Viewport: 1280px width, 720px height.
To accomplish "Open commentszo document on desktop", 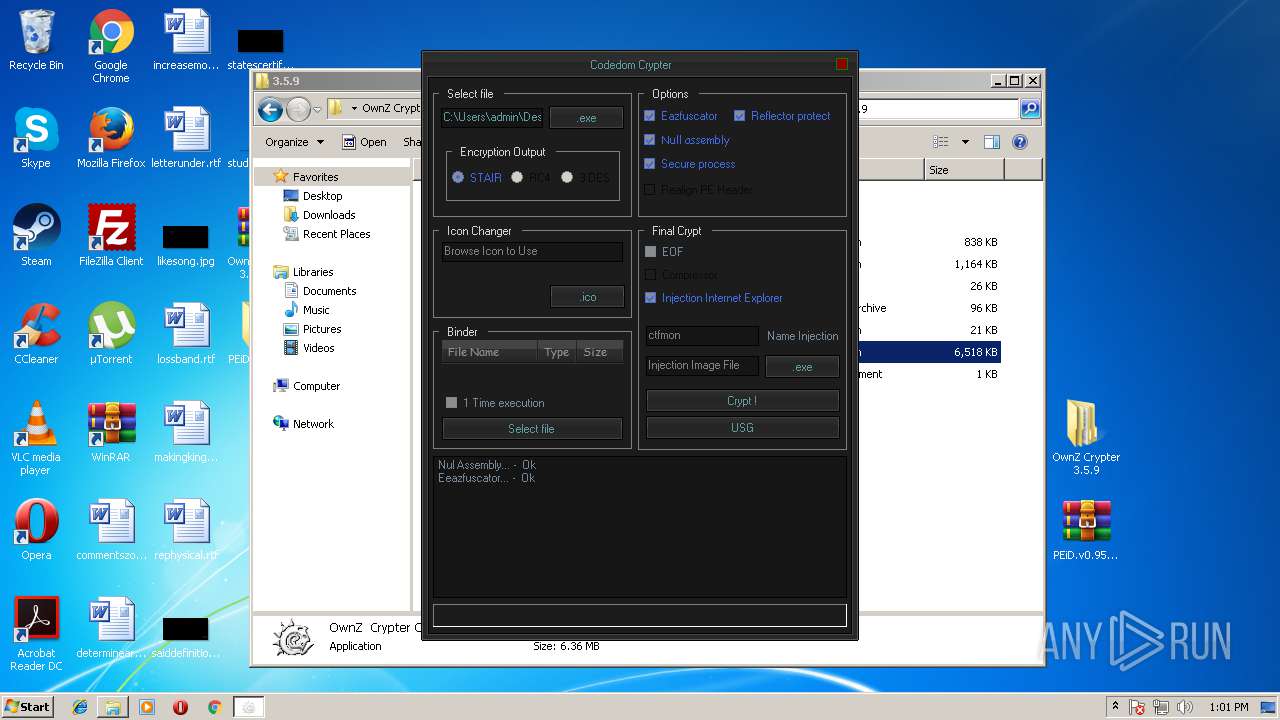I will (x=111, y=530).
